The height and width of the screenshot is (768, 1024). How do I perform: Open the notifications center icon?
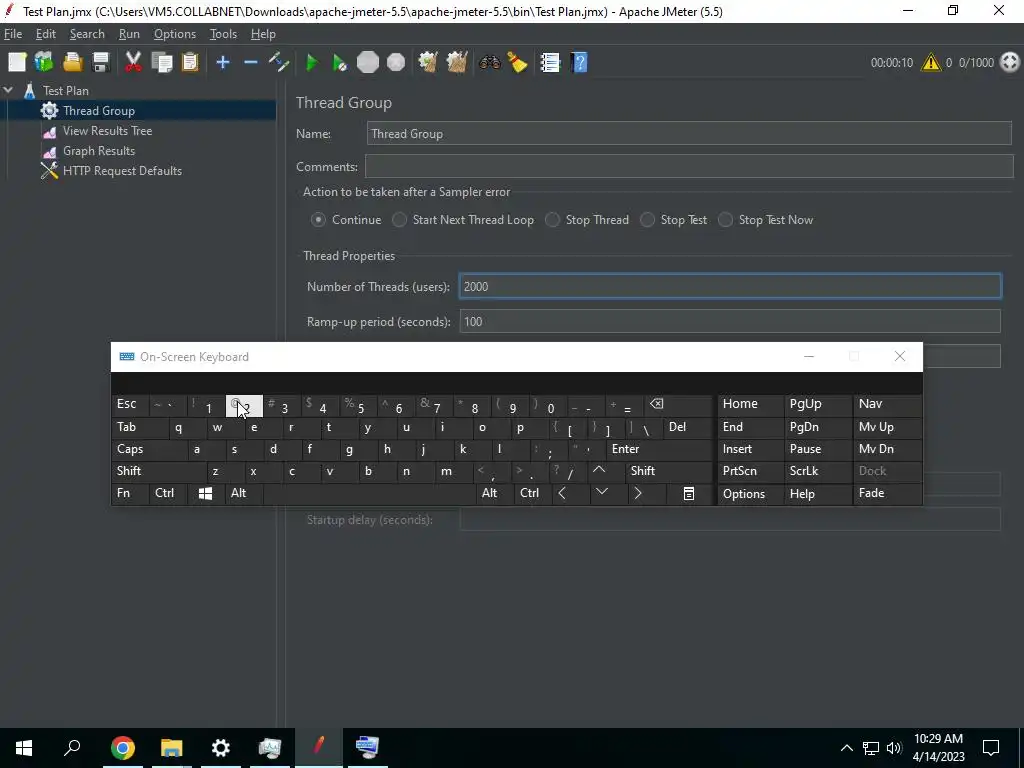(991, 748)
